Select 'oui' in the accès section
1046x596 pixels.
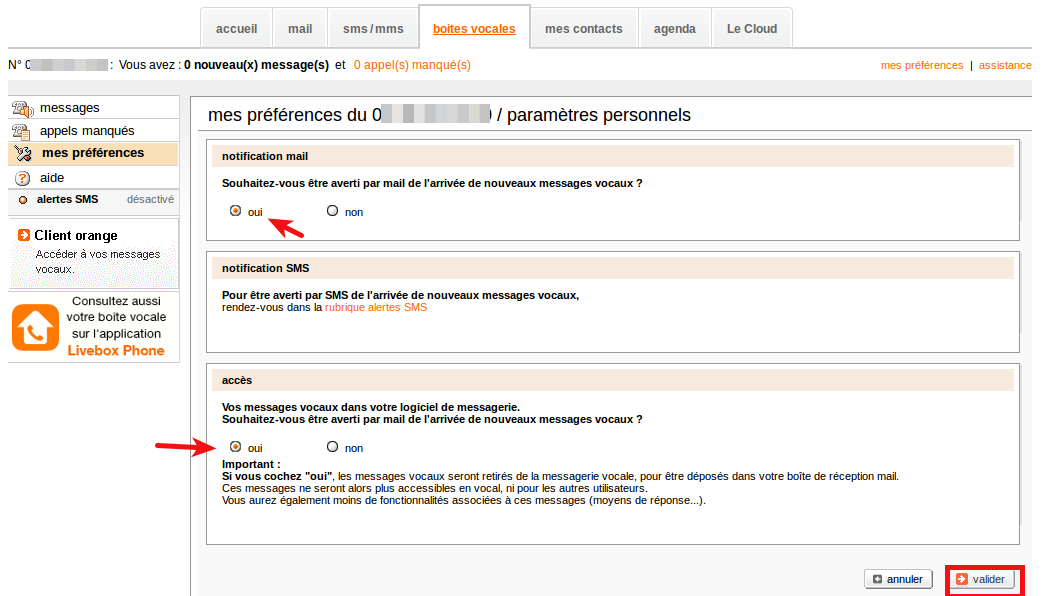tap(236, 447)
